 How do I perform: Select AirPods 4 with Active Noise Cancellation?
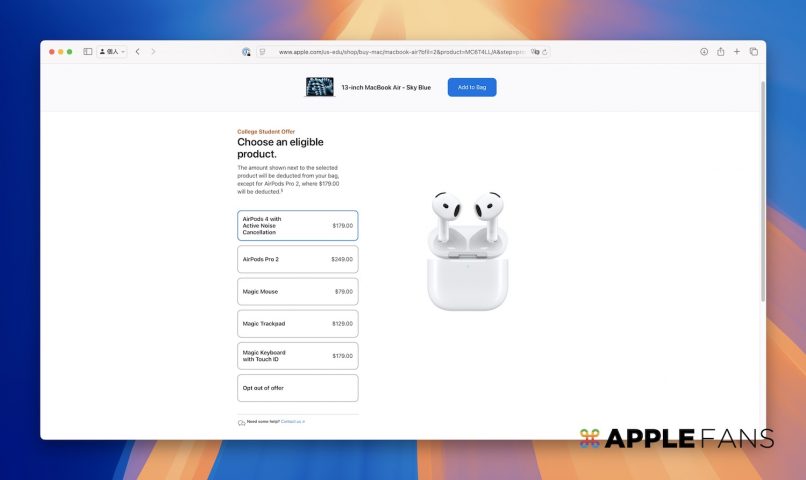click(297, 225)
